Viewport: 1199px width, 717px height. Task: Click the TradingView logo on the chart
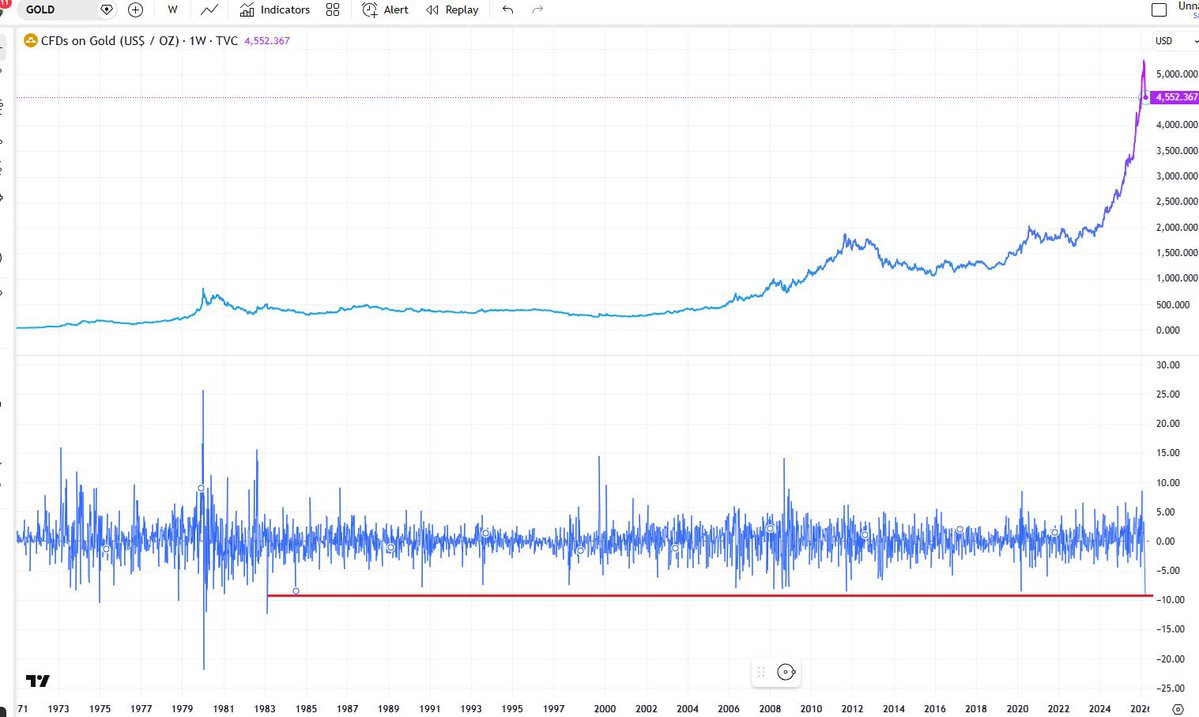click(37, 680)
